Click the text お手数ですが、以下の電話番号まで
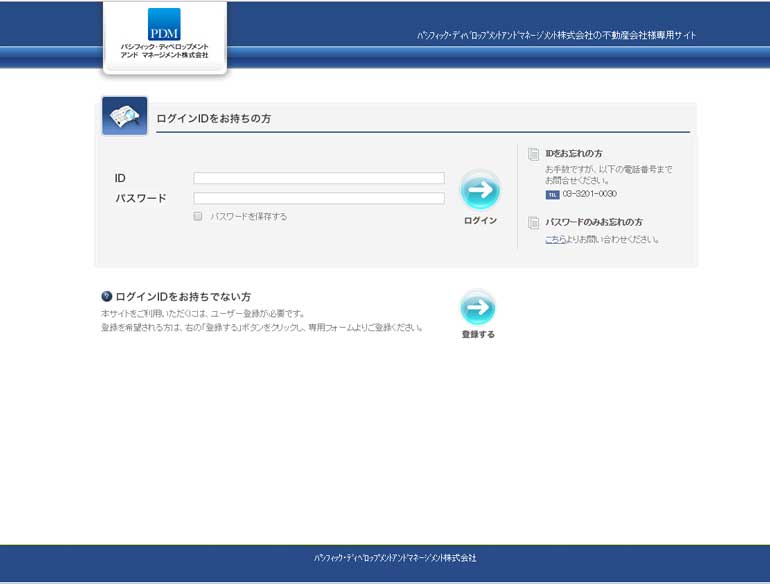Viewport: 770px width, 584px height. tap(608, 169)
